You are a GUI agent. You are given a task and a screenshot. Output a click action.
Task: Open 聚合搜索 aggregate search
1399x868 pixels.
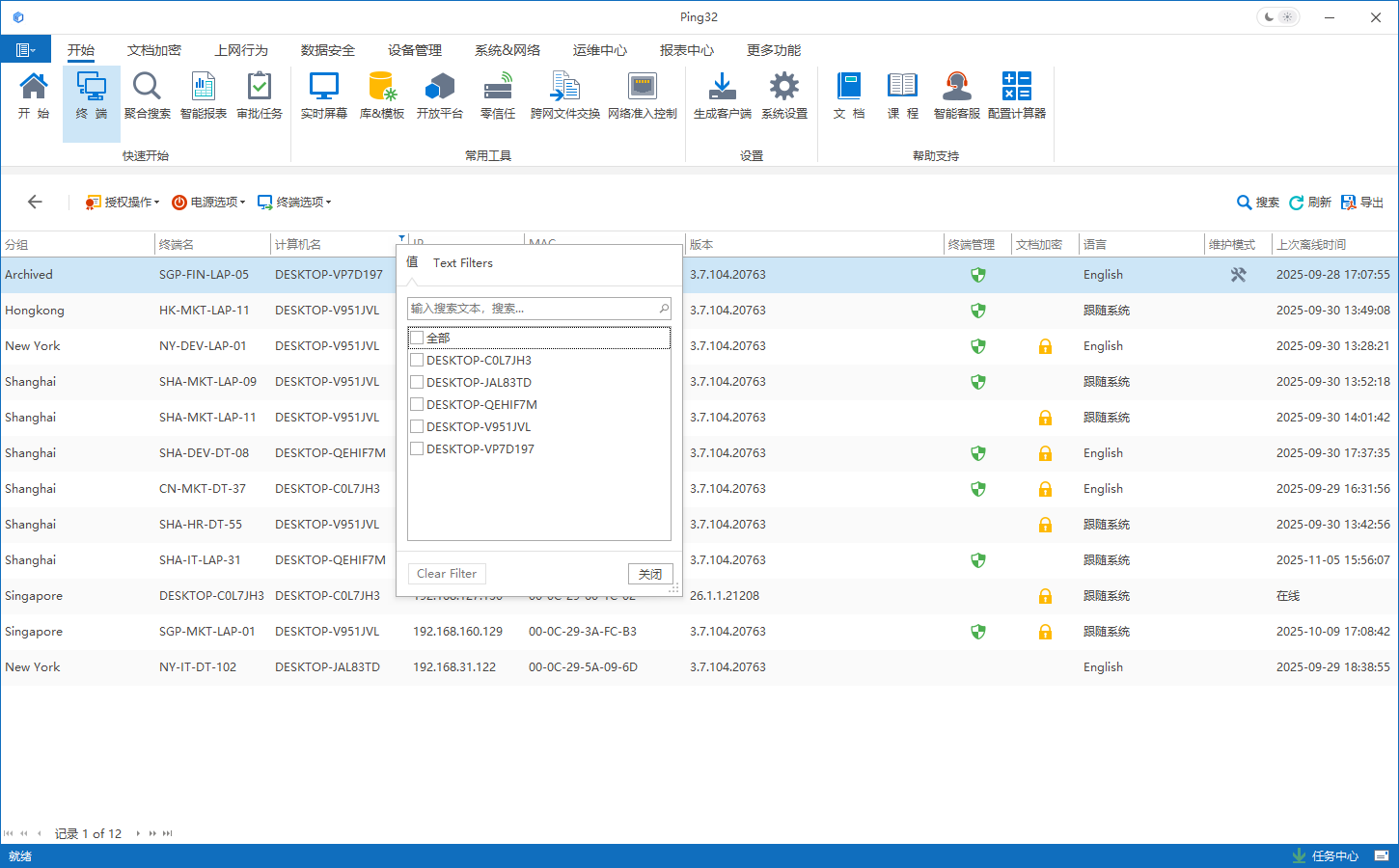click(147, 95)
